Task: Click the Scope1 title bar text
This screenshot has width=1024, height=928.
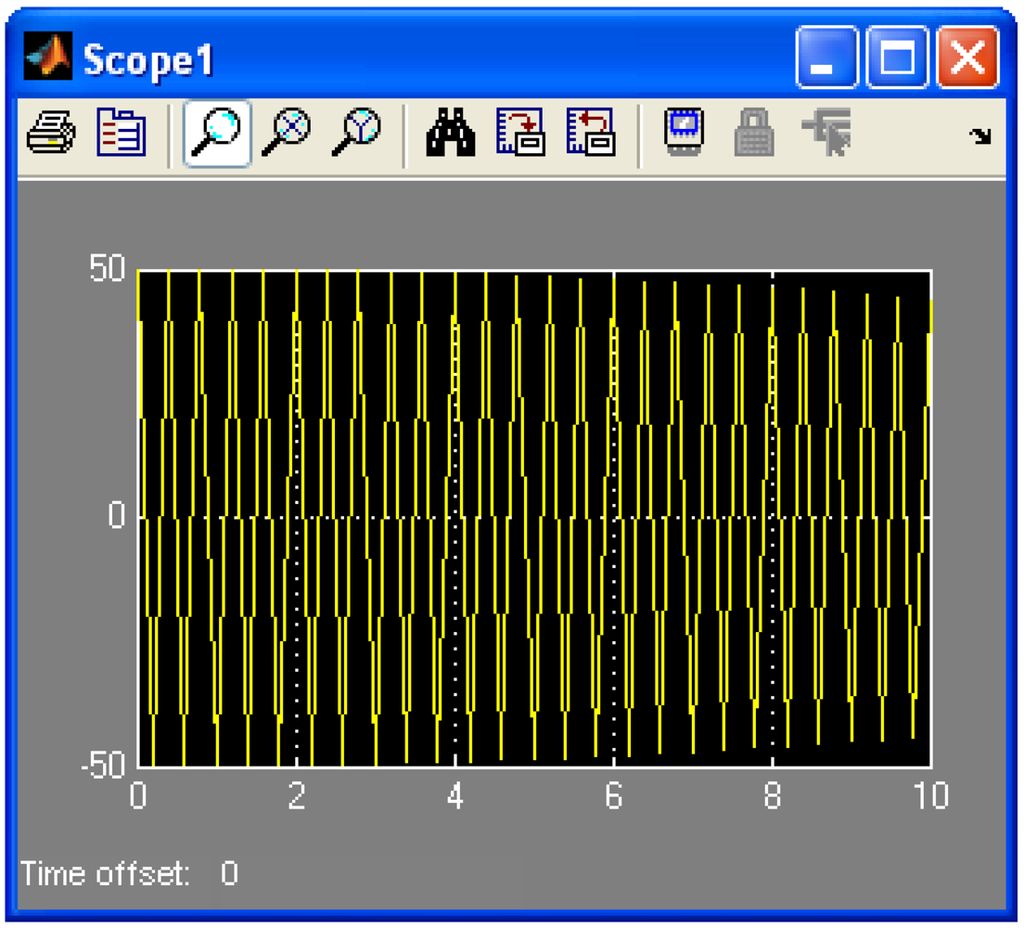Action: [148, 60]
